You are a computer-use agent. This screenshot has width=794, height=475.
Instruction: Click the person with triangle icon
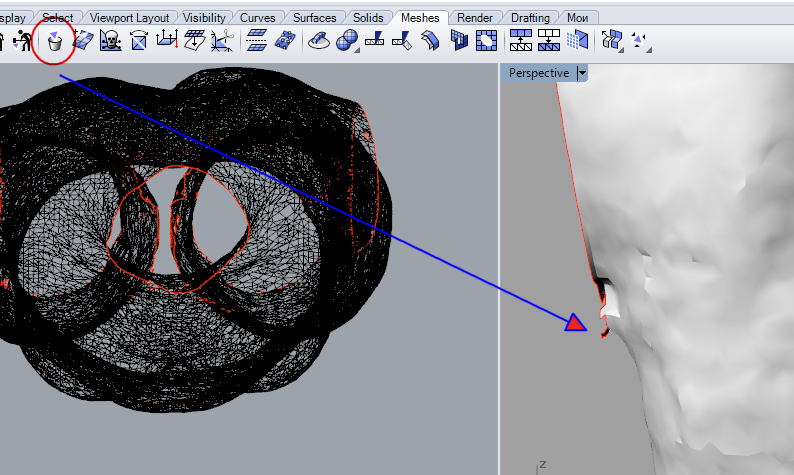22,41
